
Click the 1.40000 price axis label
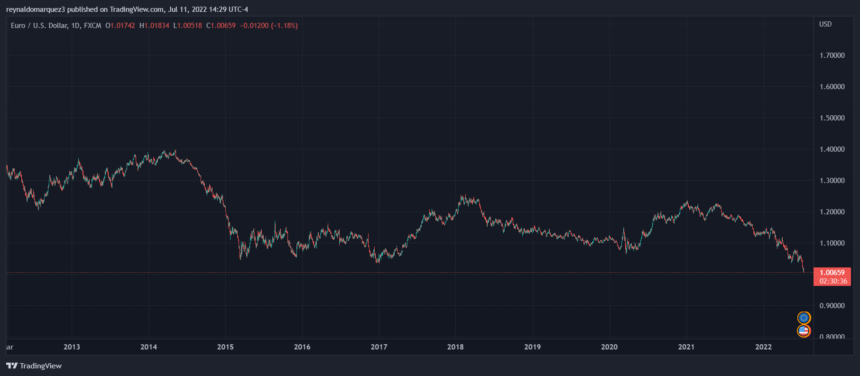coord(831,149)
